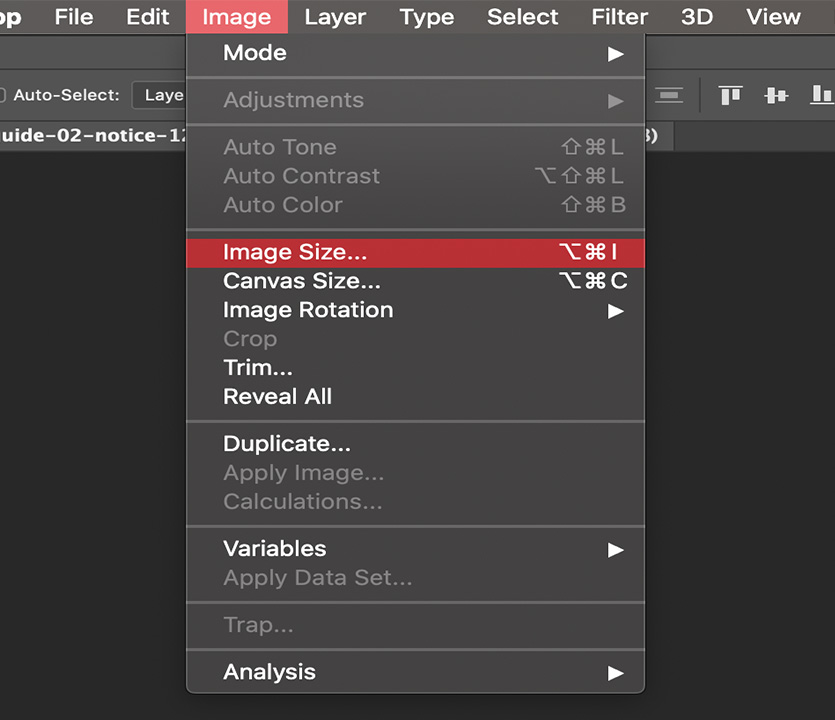Open the 3D menu
Image resolution: width=835 pixels, height=720 pixels.
click(x=697, y=17)
